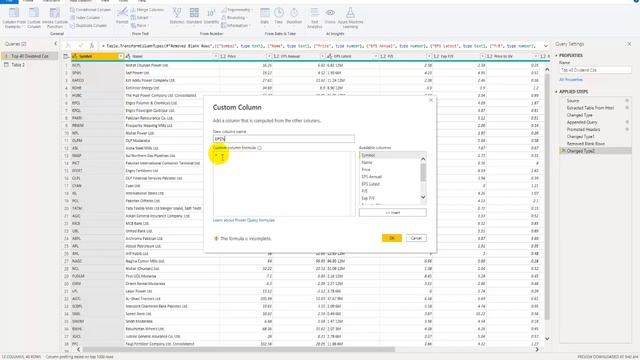Image resolution: width=640 pixels, height=360 pixels.
Task: Open the View ribbon tab
Action: pyautogui.click(x=105, y=1)
